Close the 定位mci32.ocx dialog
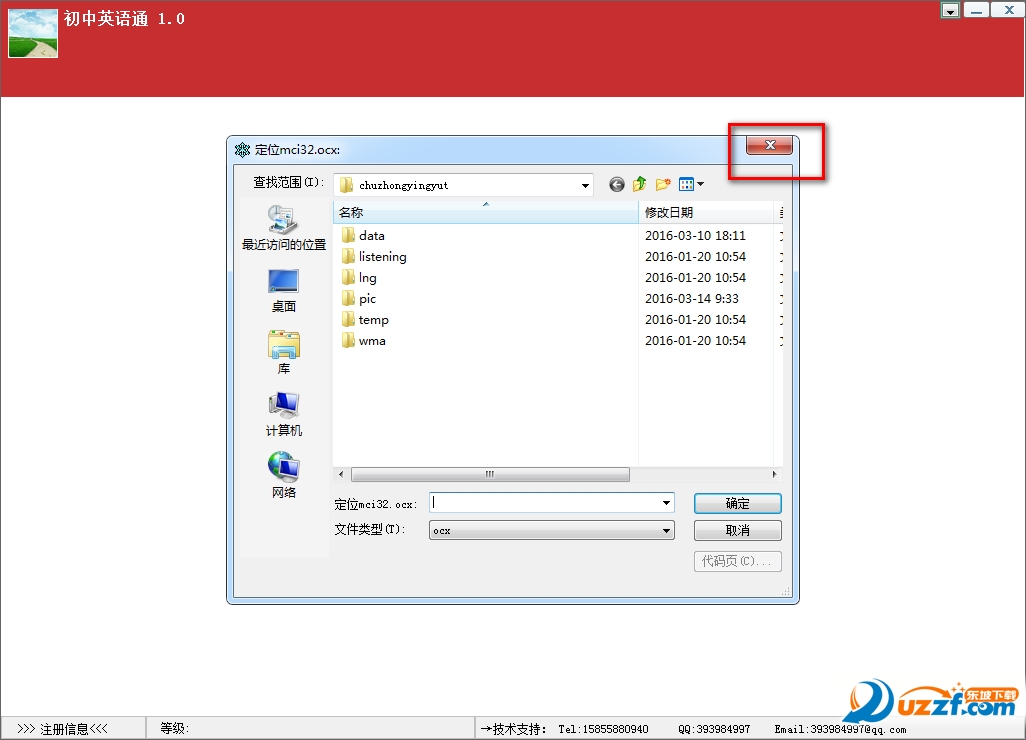The image size is (1026, 740). pos(770,145)
